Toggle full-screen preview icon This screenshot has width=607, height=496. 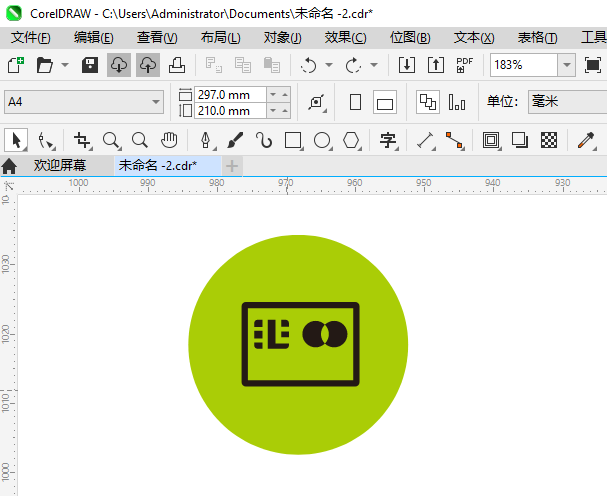(x=593, y=65)
